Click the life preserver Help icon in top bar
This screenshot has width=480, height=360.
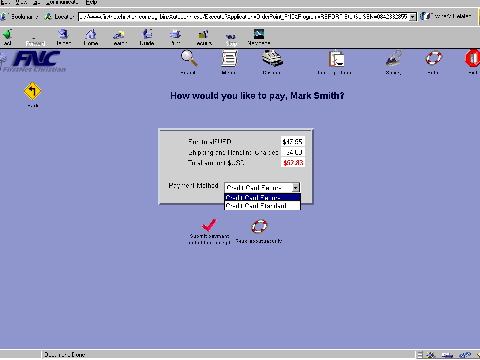(434, 58)
